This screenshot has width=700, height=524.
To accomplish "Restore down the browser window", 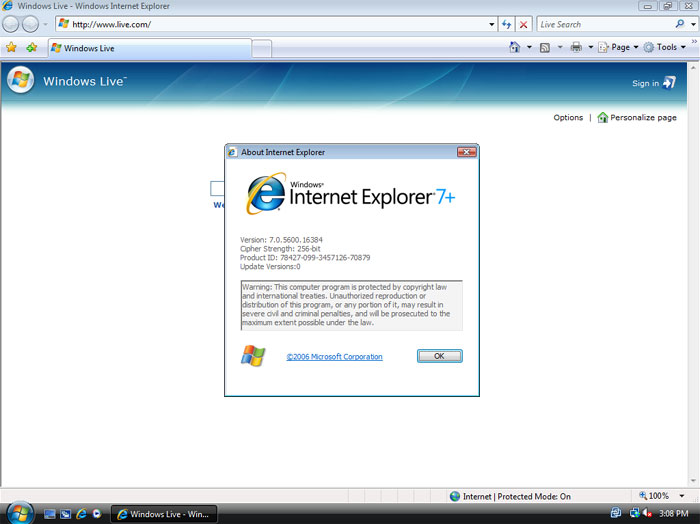I will (x=667, y=6).
